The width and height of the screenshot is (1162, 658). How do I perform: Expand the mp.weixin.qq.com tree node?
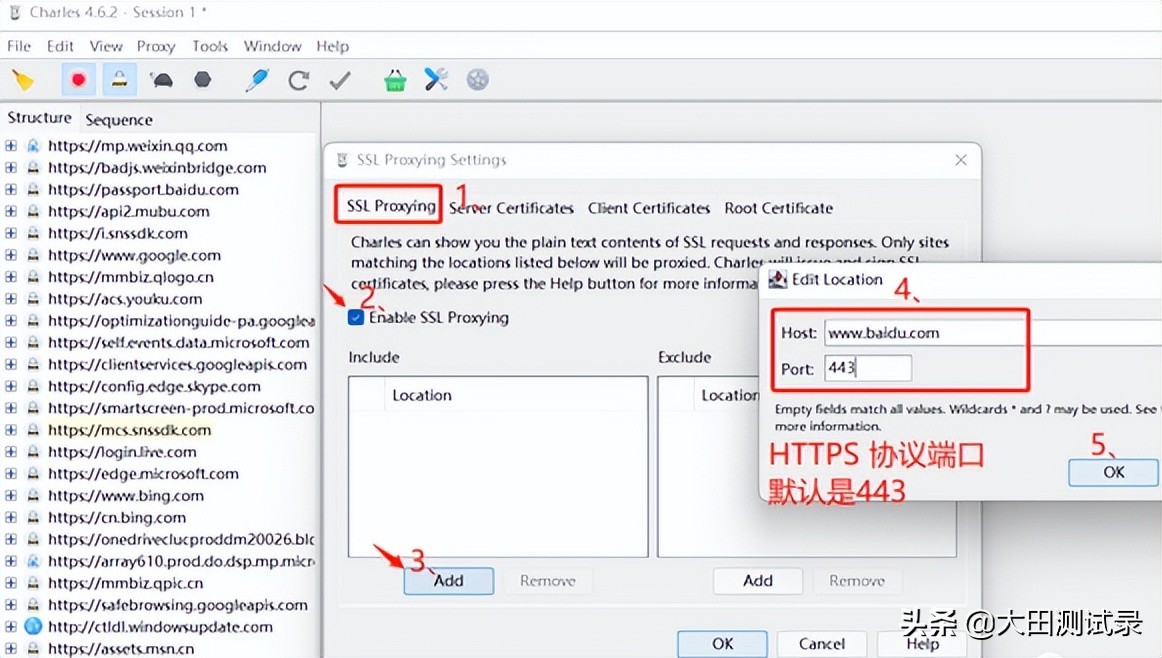pyautogui.click(x=11, y=146)
